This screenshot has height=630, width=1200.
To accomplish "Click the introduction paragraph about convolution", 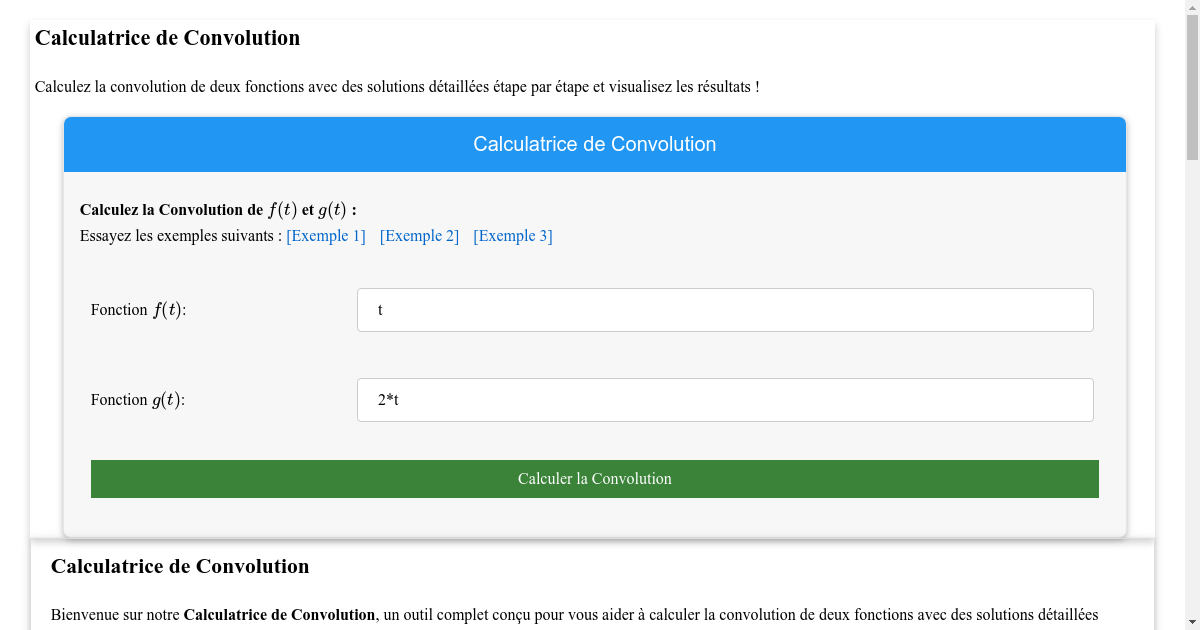I will pos(397,87).
